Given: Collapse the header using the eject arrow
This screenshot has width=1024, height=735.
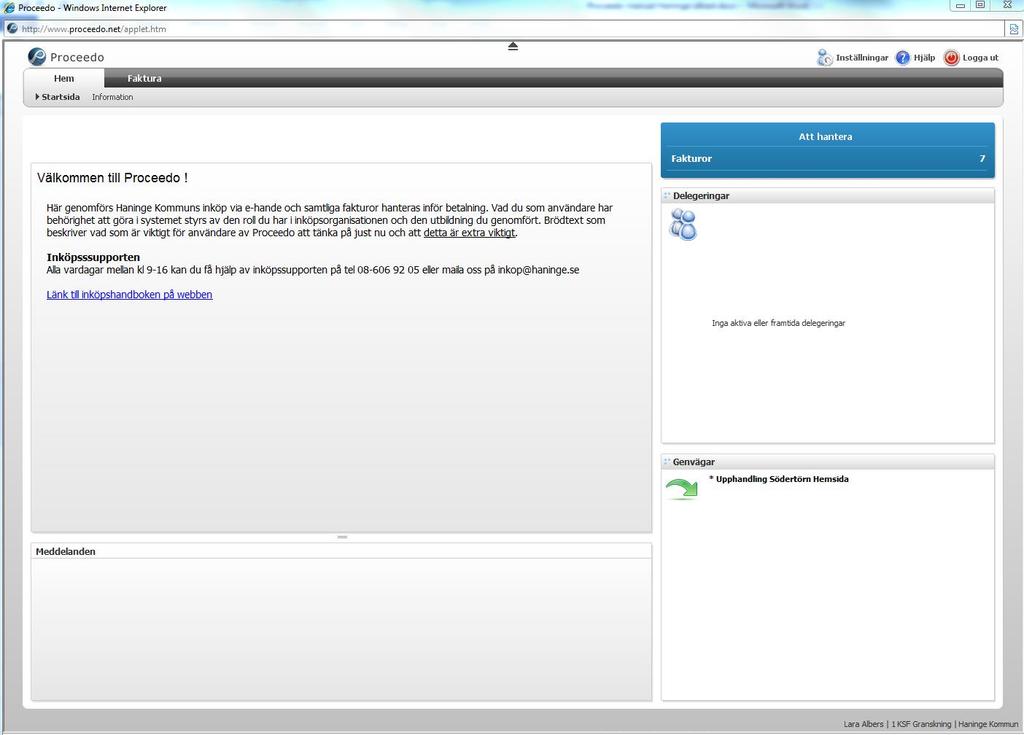Looking at the screenshot, I should click(513, 46).
